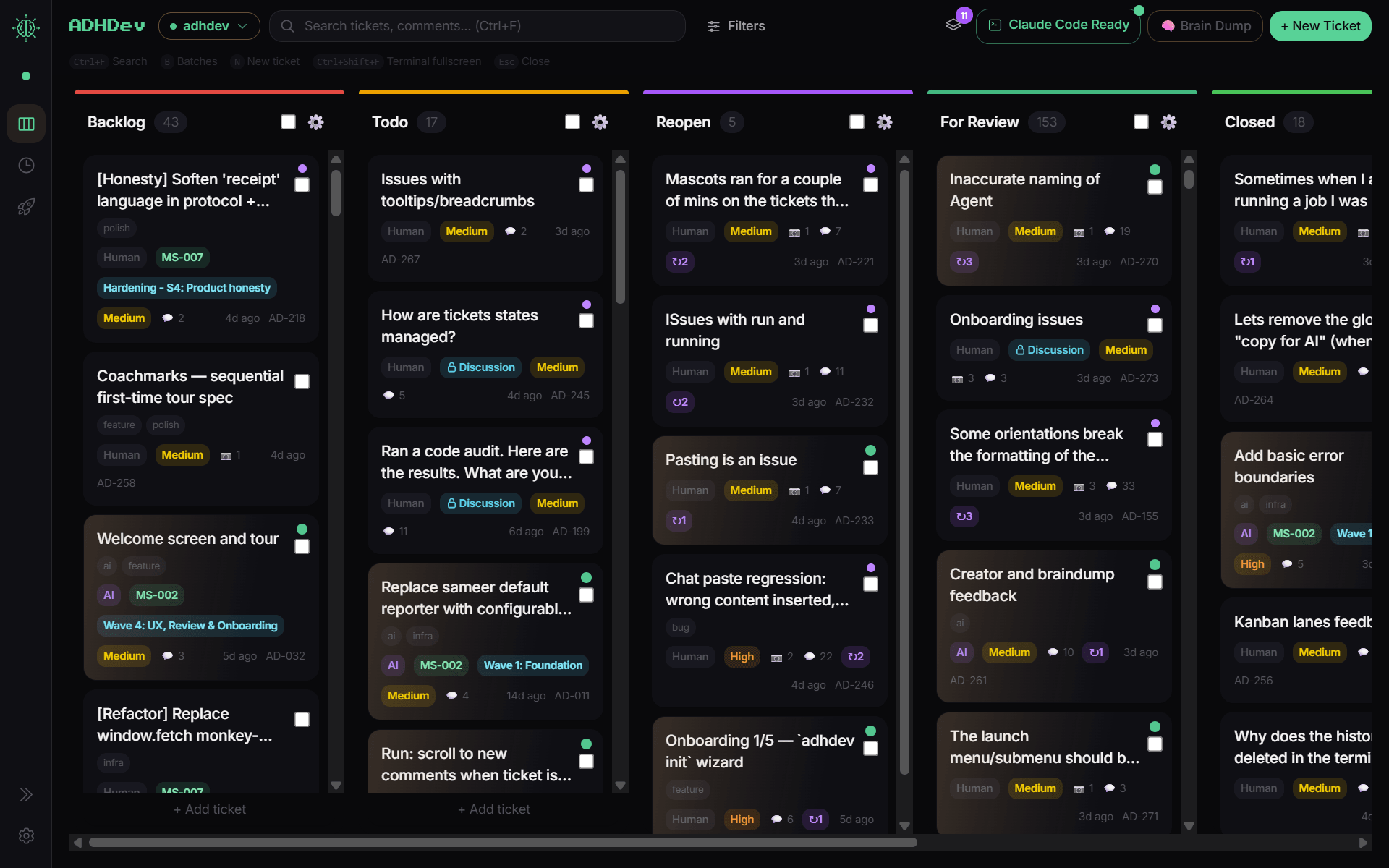Select all tickets in Todo column
Screen dimensions: 1389x868
pyautogui.click(x=573, y=122)
